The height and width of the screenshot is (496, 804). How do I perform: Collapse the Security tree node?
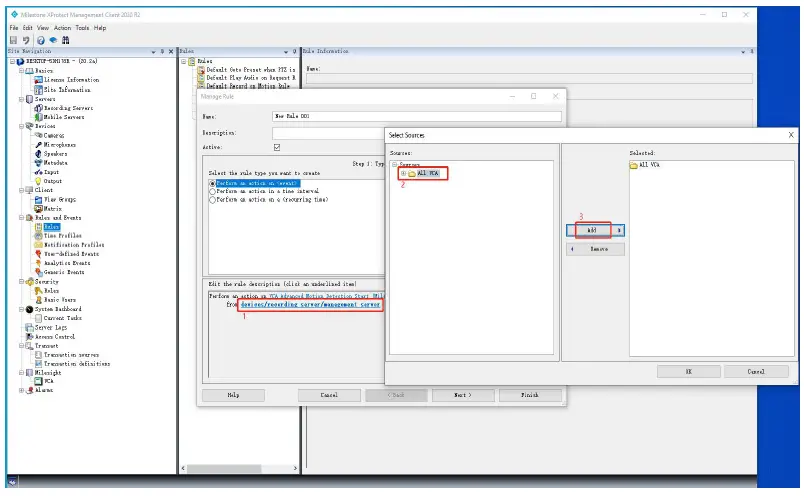[22, 282]
